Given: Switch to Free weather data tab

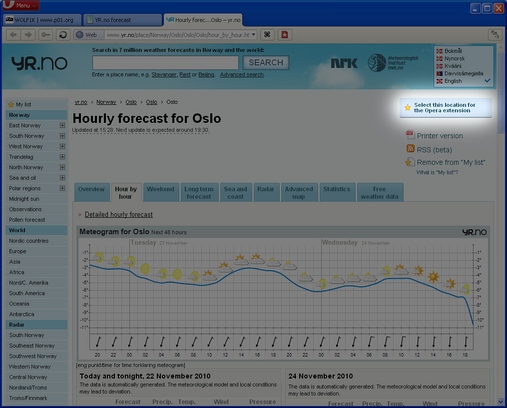Looking at the screenshot, I should pos(380,192).
